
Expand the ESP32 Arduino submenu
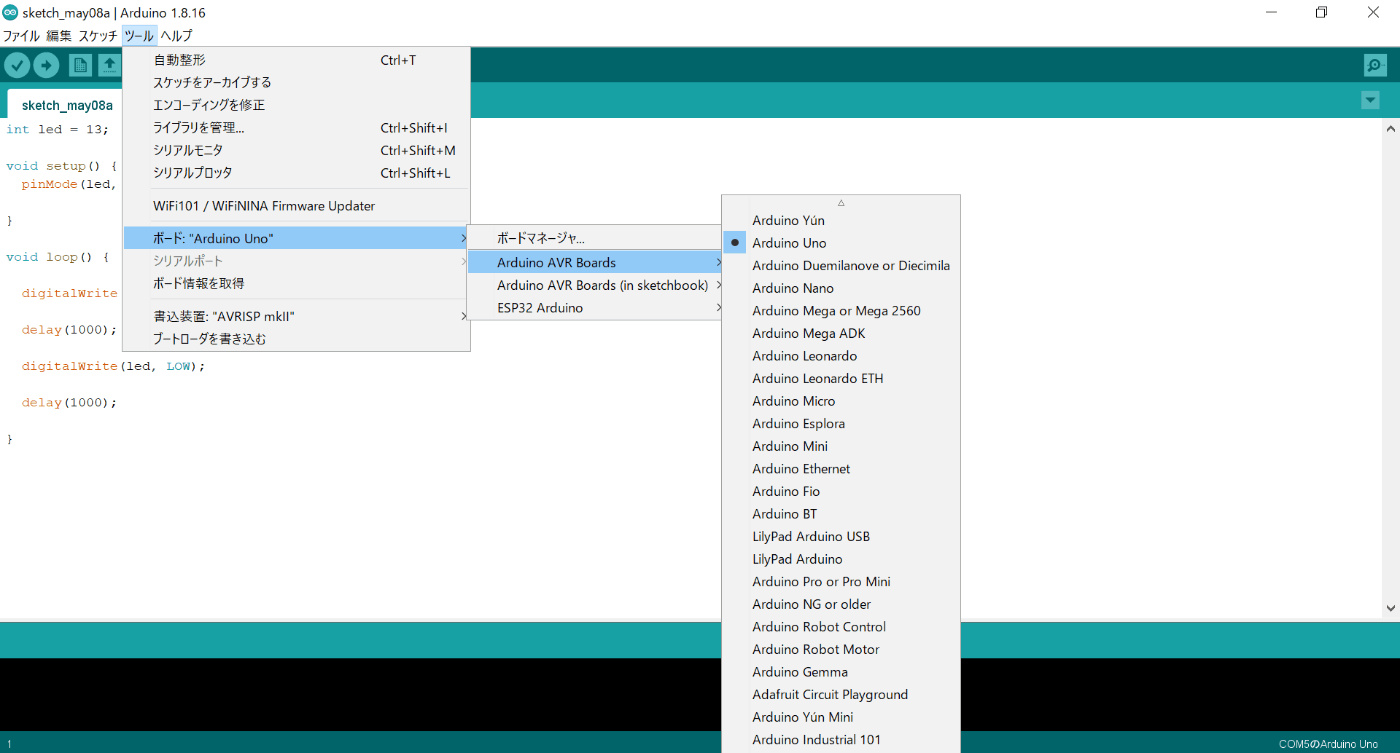pyautogui.click(x=596, y=308)
